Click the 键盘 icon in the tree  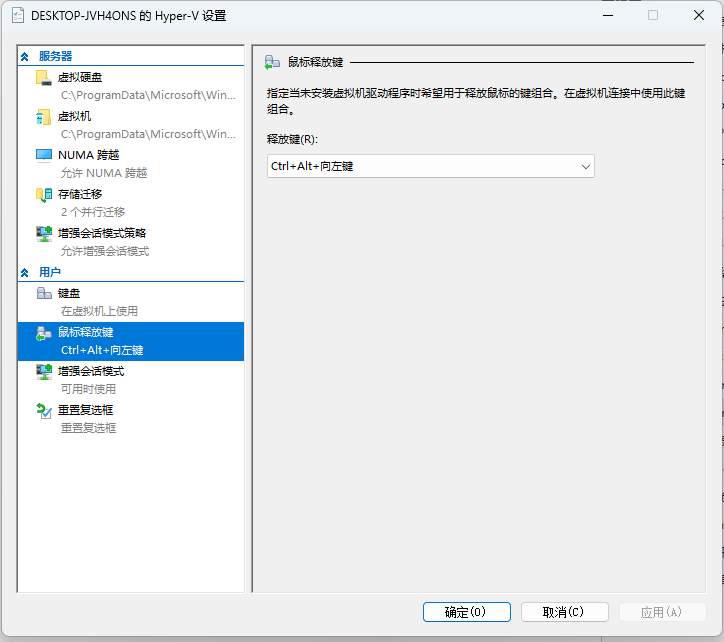coord(44,293)
